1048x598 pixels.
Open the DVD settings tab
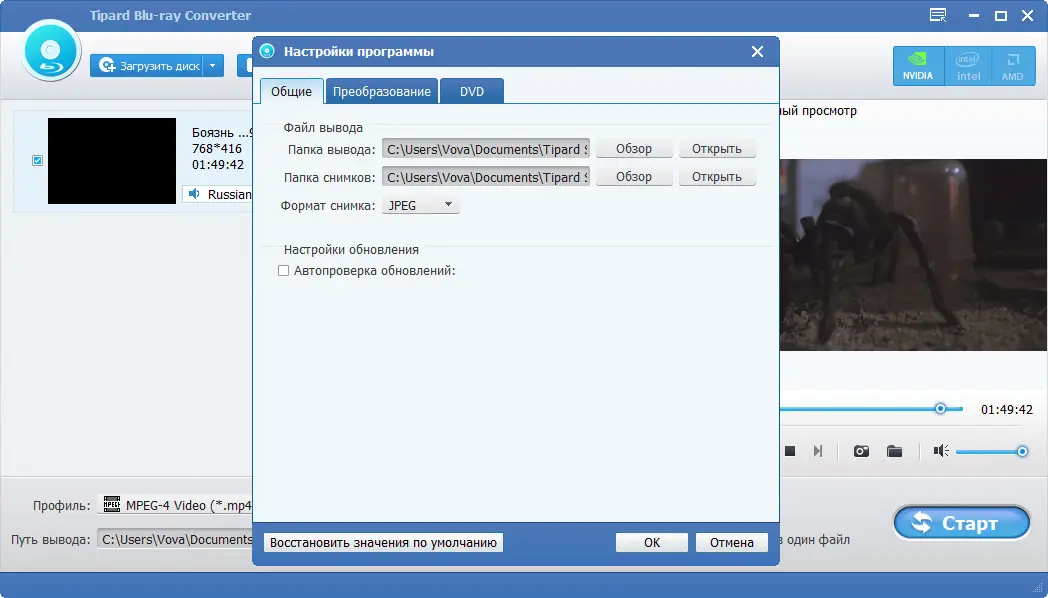[470, 90]
